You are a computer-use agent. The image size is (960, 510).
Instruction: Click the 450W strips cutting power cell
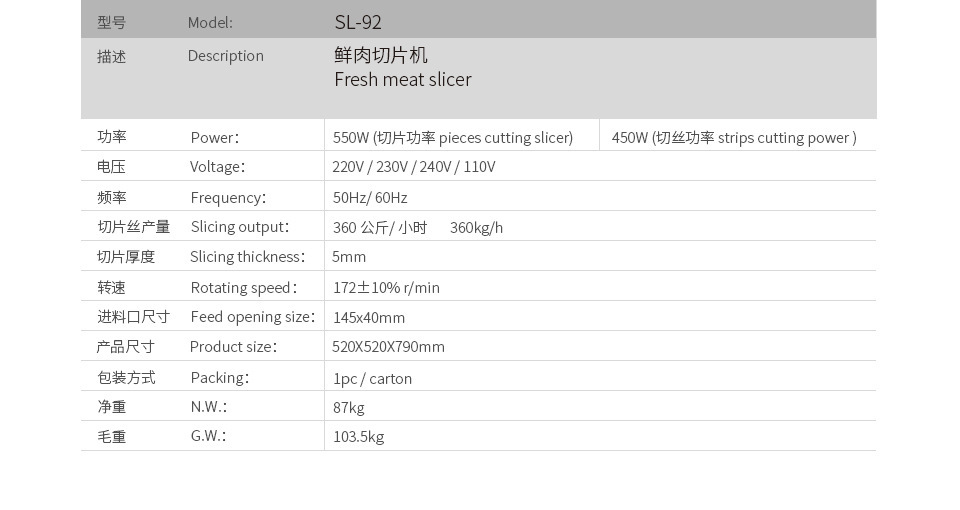tap(733, 138)
